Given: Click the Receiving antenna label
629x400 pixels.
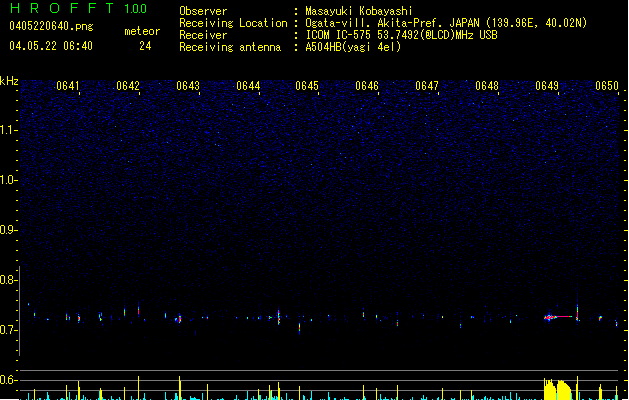Looking at the screenshot, I should (x=230, y=47).
